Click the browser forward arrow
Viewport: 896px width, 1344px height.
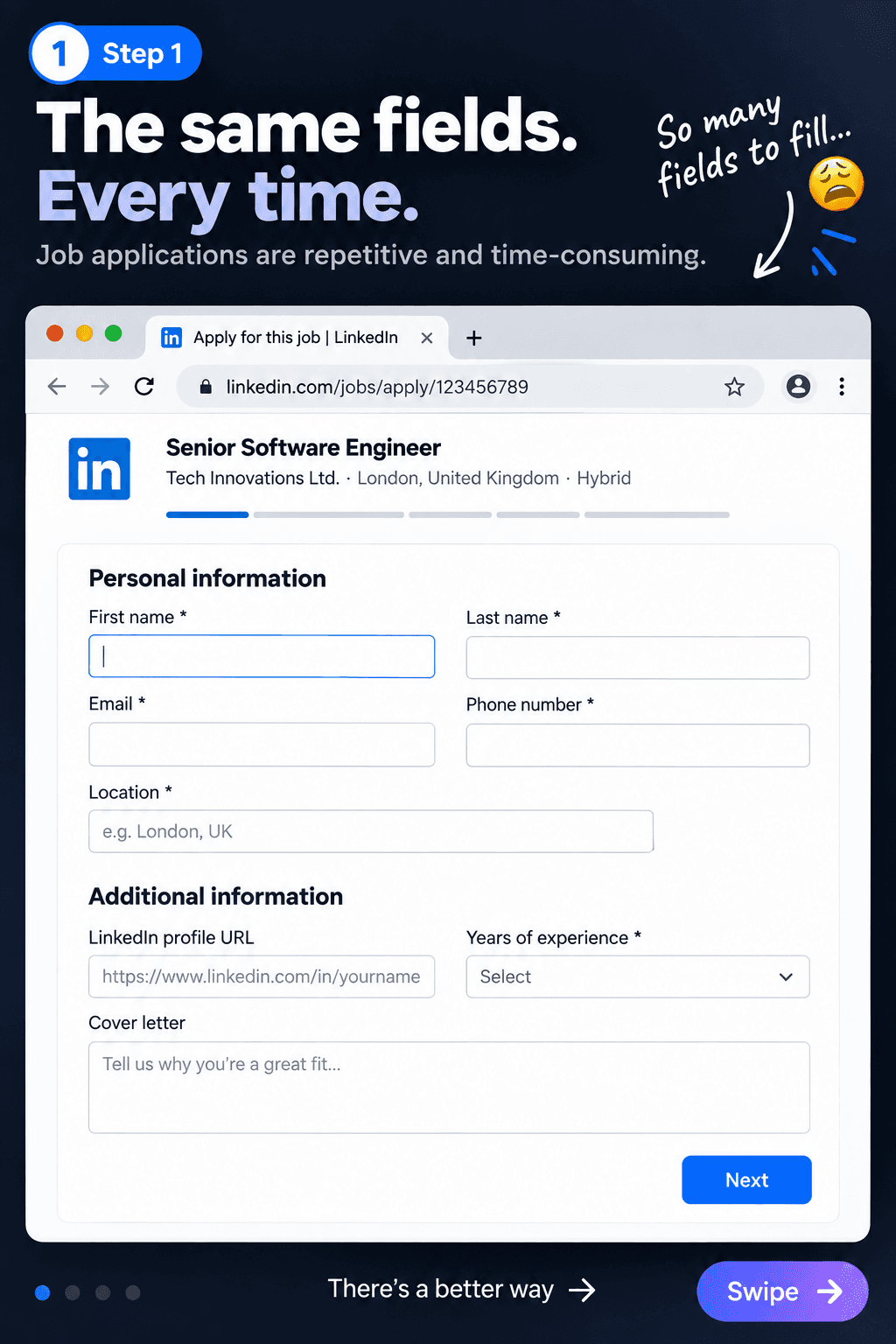pos(101,387)
